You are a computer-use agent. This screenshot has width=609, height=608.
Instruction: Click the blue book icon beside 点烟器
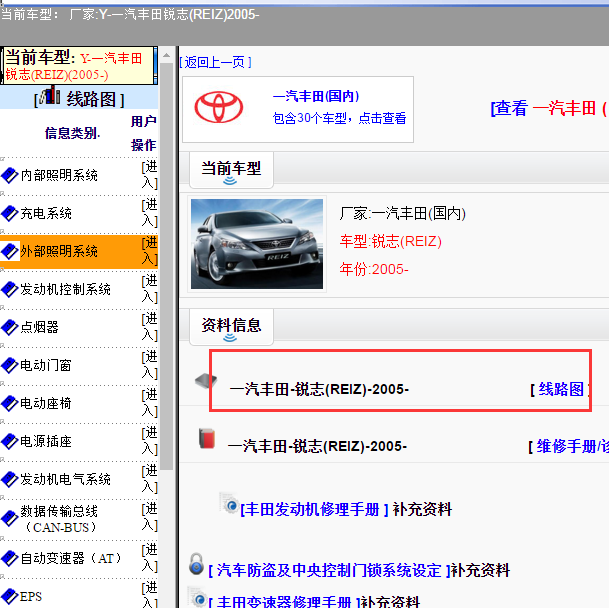pyautogui.click(x=10, y=328)
